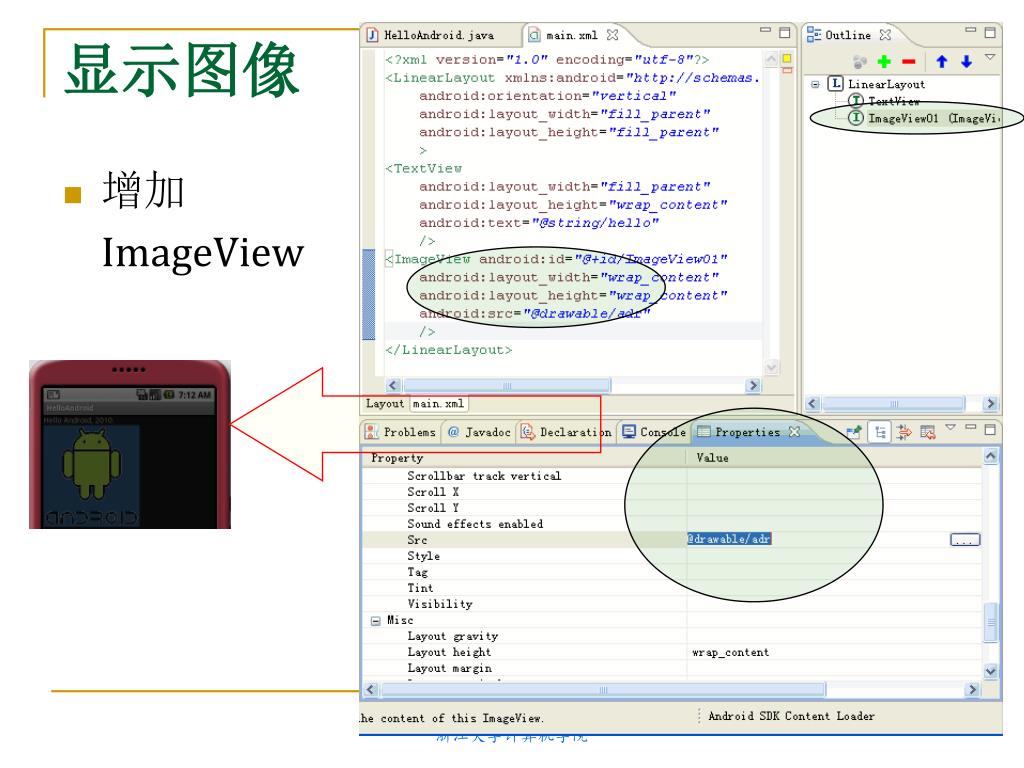Viewport: 1024px width, 768px height.
Task: Toggle Show Advanced Properties icon
Action: pos(904,432)
